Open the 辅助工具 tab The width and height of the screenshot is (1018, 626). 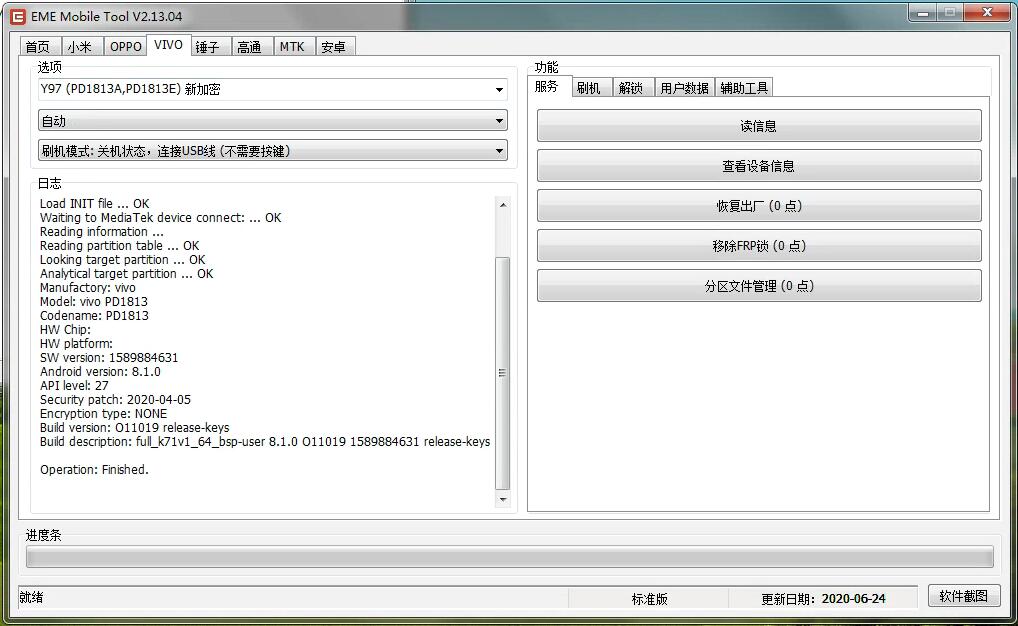(x=744, y=88)
